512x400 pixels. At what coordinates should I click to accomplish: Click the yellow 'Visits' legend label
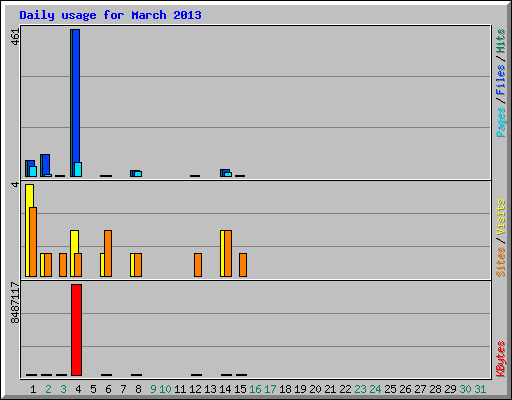pyautogui.click(x=501, y=217)
